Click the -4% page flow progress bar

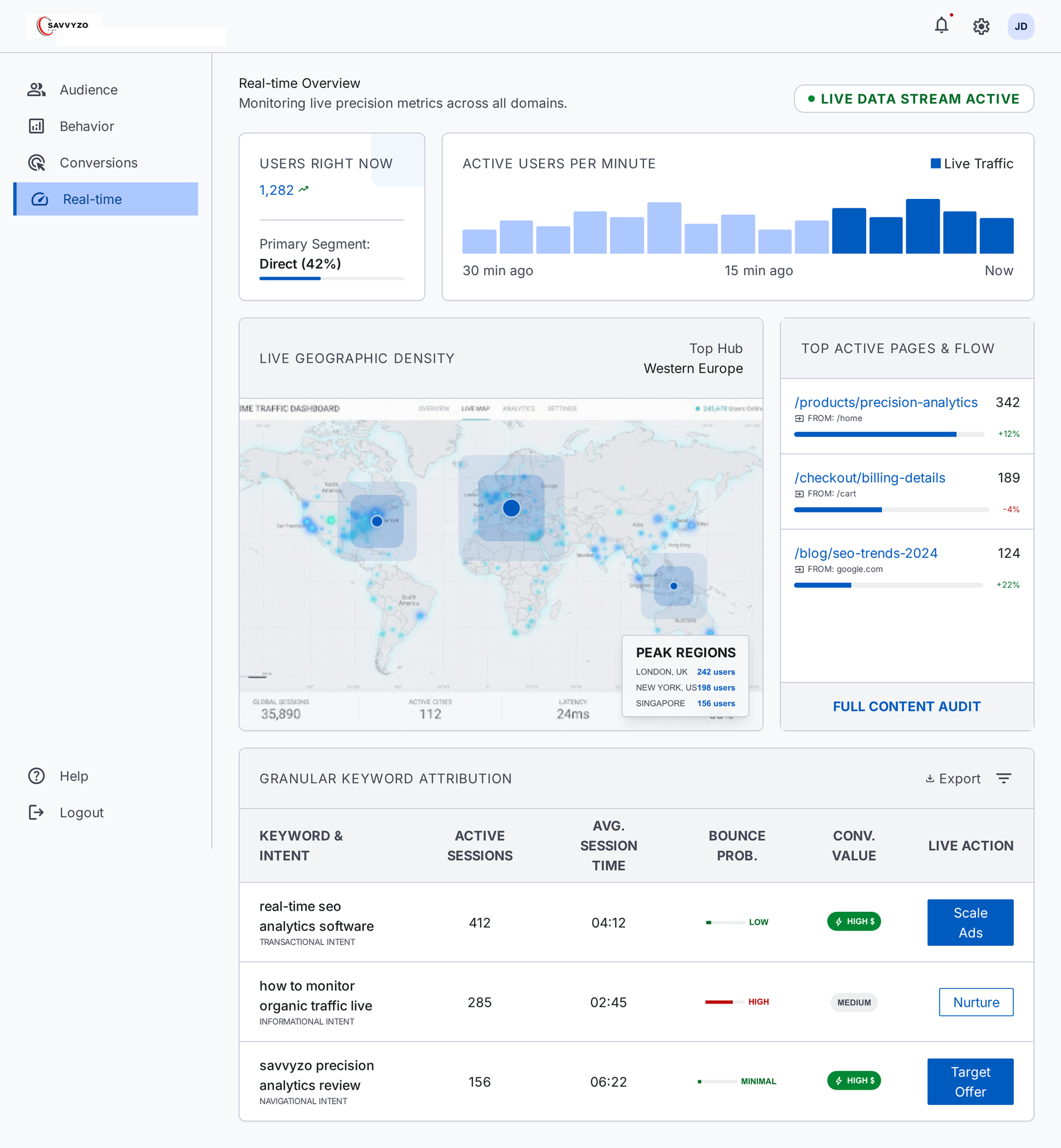click(x=891, y=510)
